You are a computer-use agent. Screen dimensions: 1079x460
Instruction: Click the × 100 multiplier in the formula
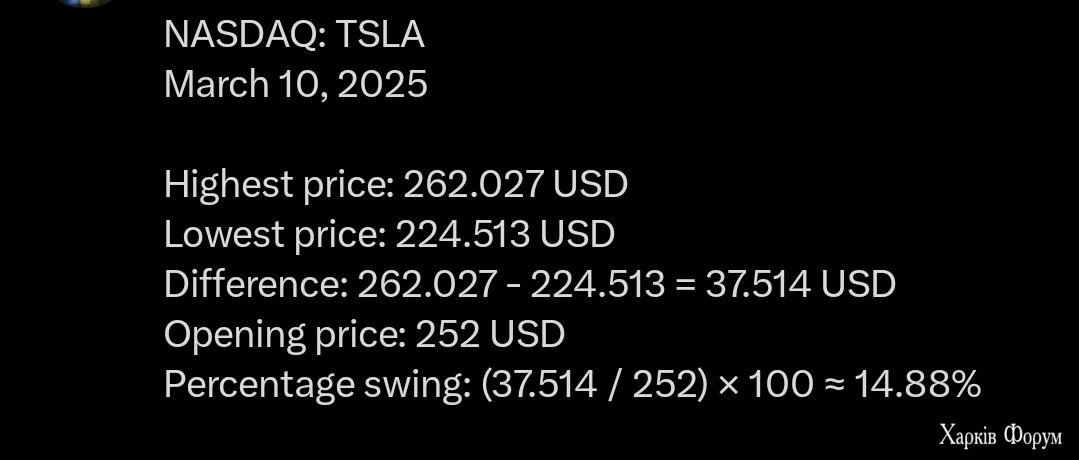[x=766, y=385]
